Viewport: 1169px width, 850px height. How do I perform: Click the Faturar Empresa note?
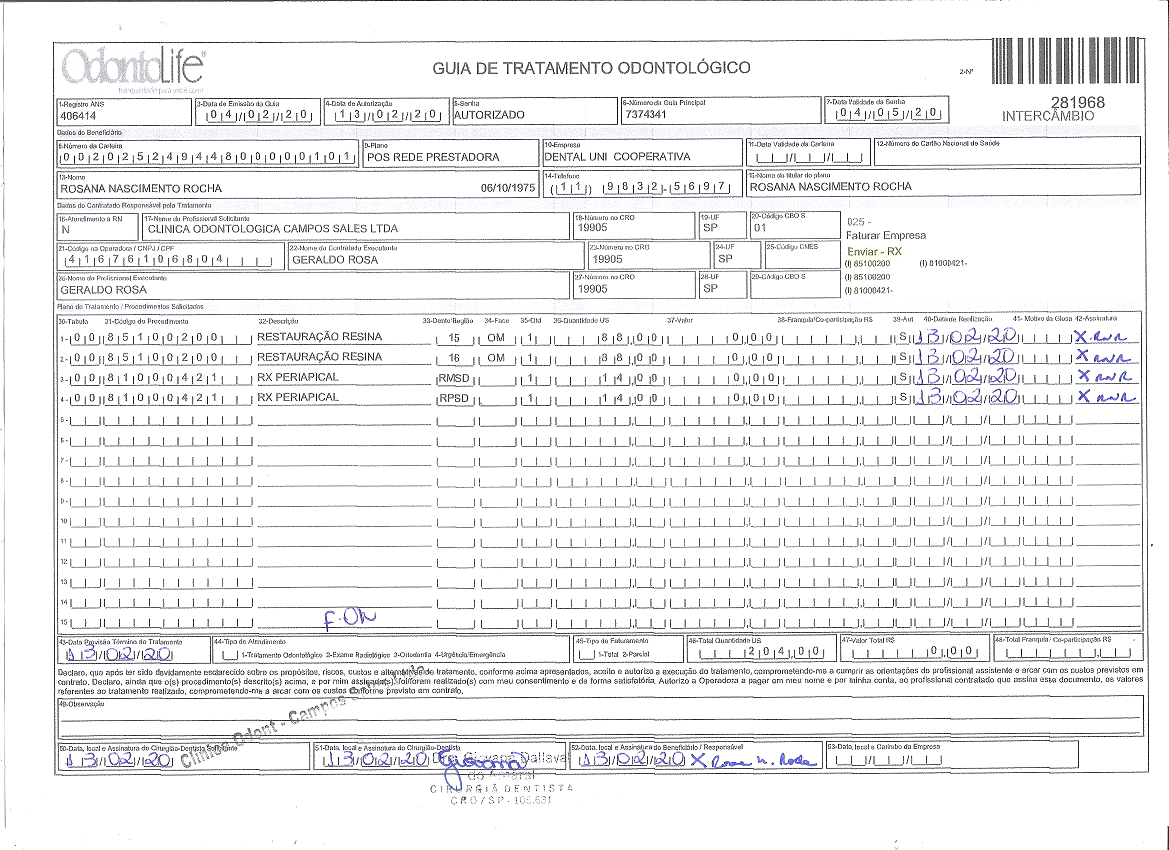click(886, 236)
